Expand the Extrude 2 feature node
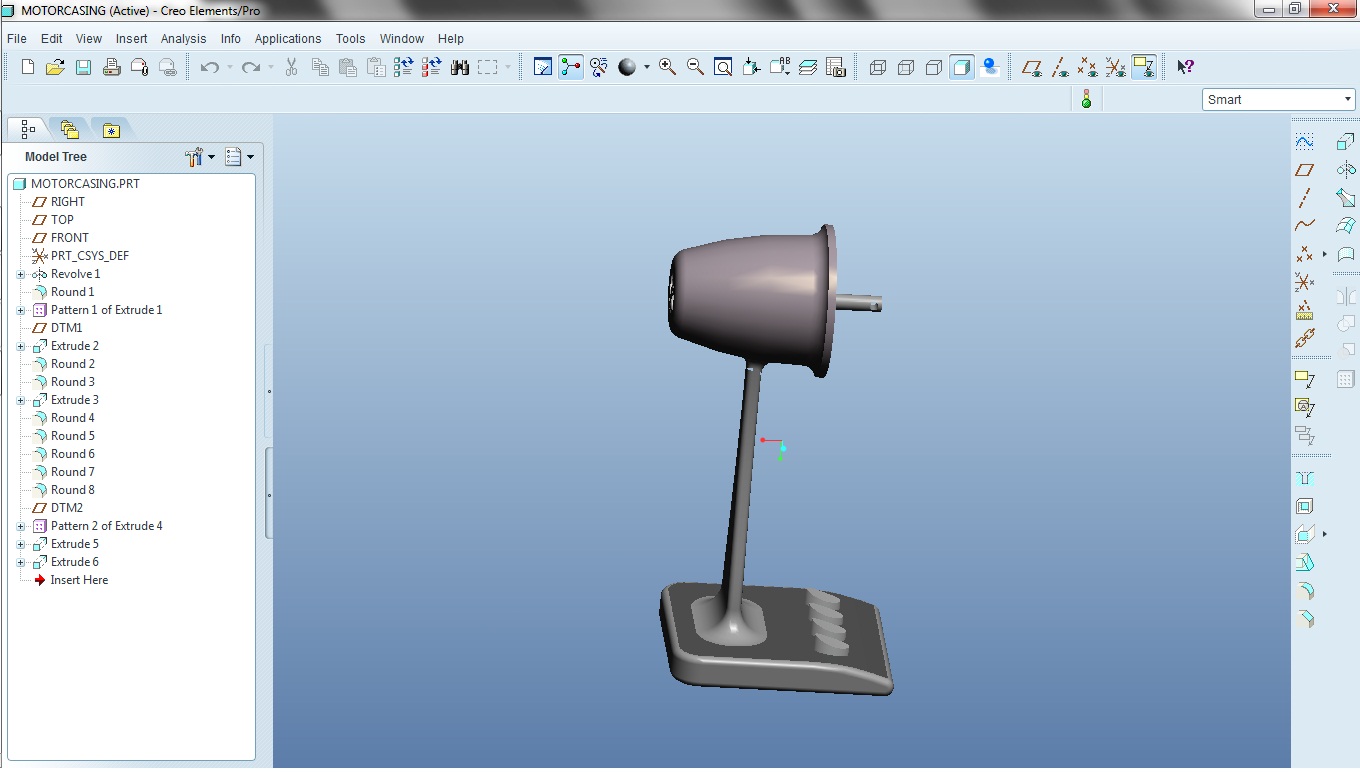The image size is (1360, 772). pyautogui.click(x=20, y=346)
